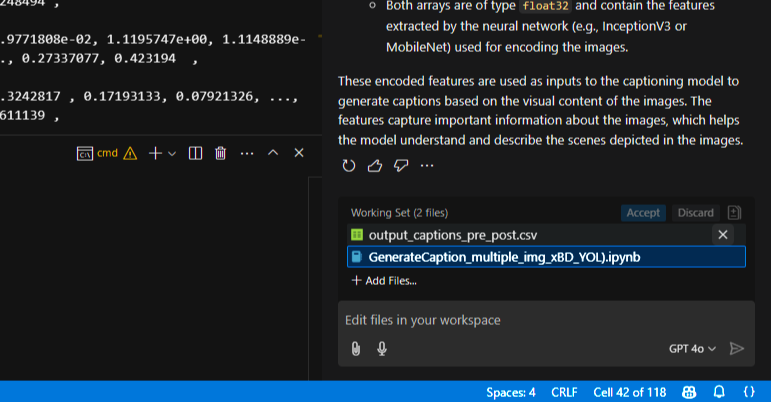Attach context with the paperclip icon
The height and width of the screenshot is (402, 771).
coord(355,349)
